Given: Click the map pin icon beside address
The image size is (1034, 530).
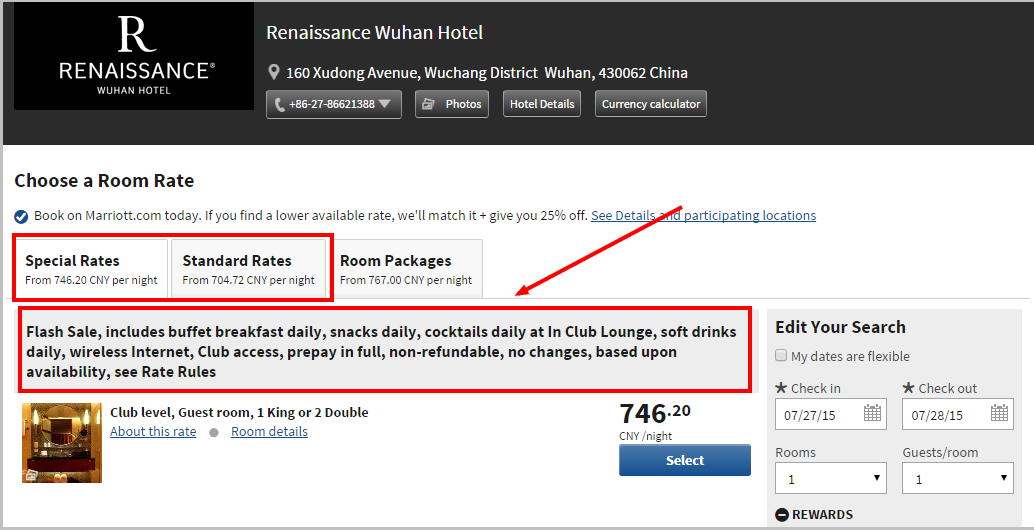Looking at the screenshot, I should point(274,73).
